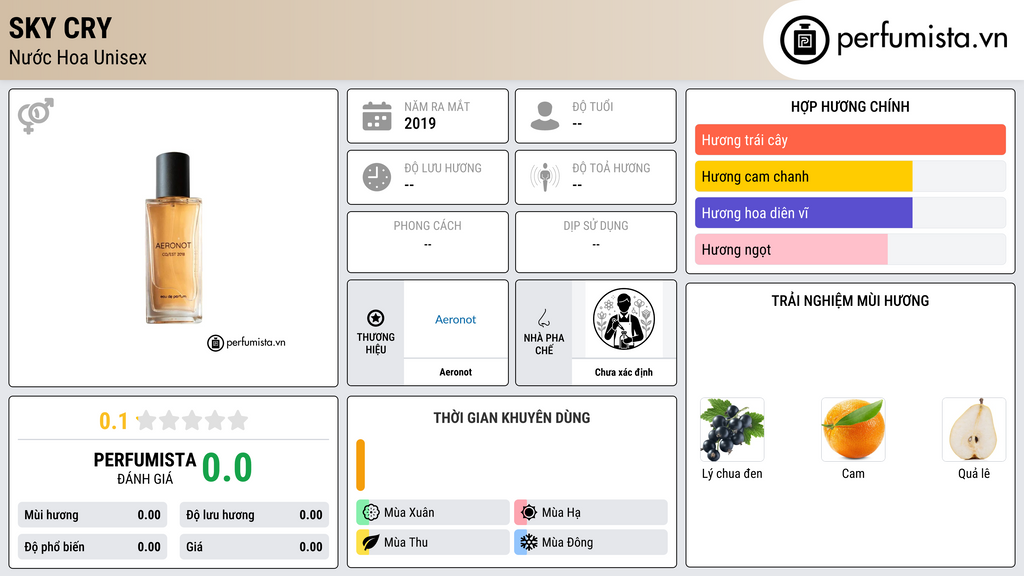Click the Mùa Hạ sun icon
Screen dimensions: 1024x576
point(529,512)
